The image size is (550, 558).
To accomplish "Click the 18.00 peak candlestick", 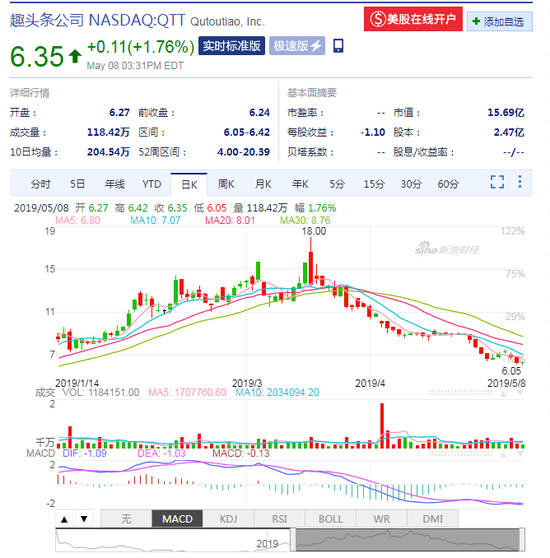I will 311,262.
